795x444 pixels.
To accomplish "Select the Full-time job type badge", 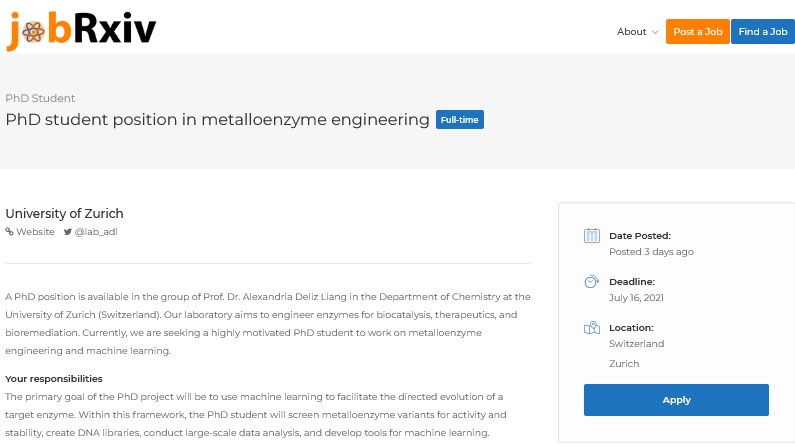I will tap(459, 120).
